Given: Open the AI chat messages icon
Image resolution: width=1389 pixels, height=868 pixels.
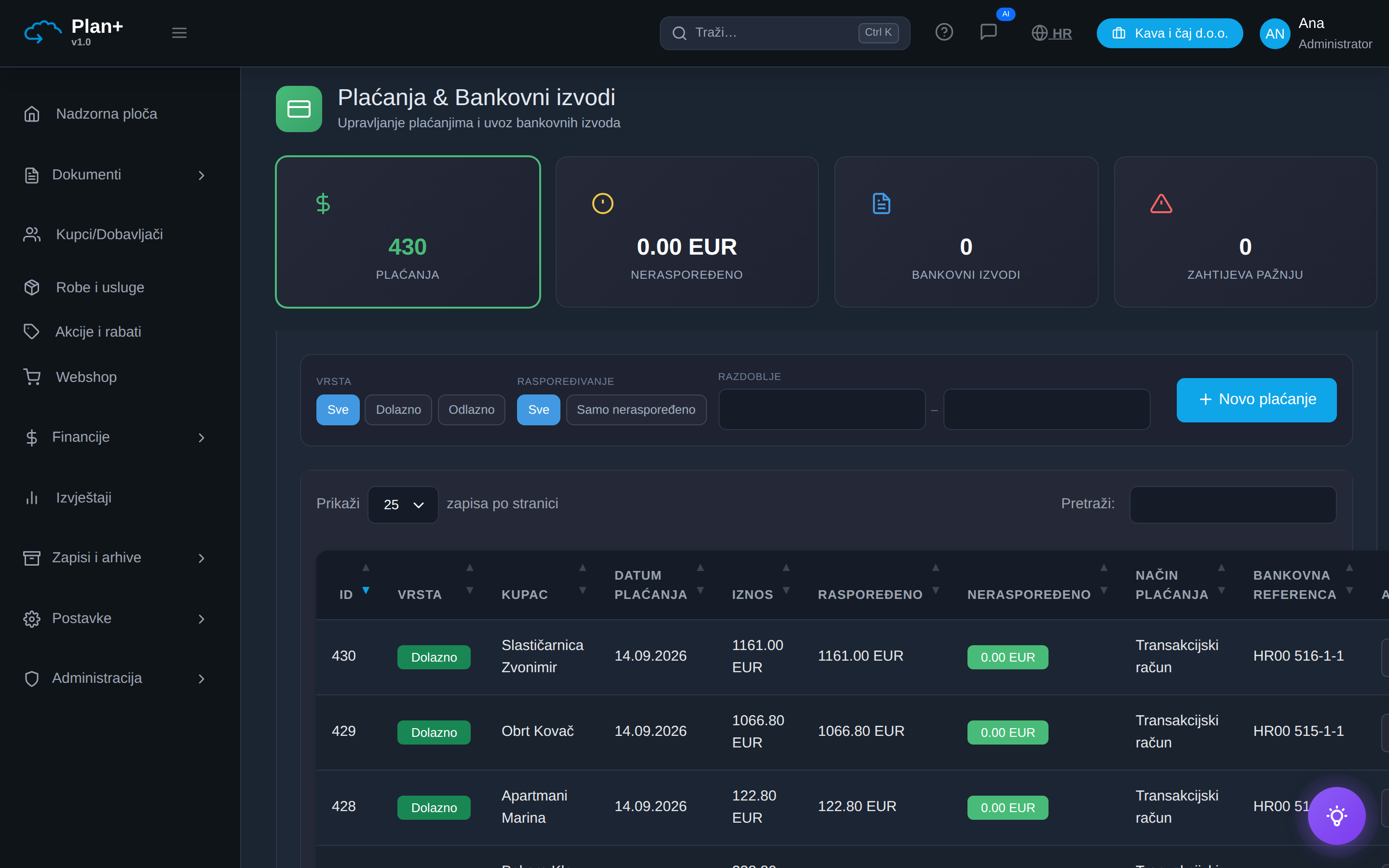Looking at the screenshot, I should click(x=988, y=32).
